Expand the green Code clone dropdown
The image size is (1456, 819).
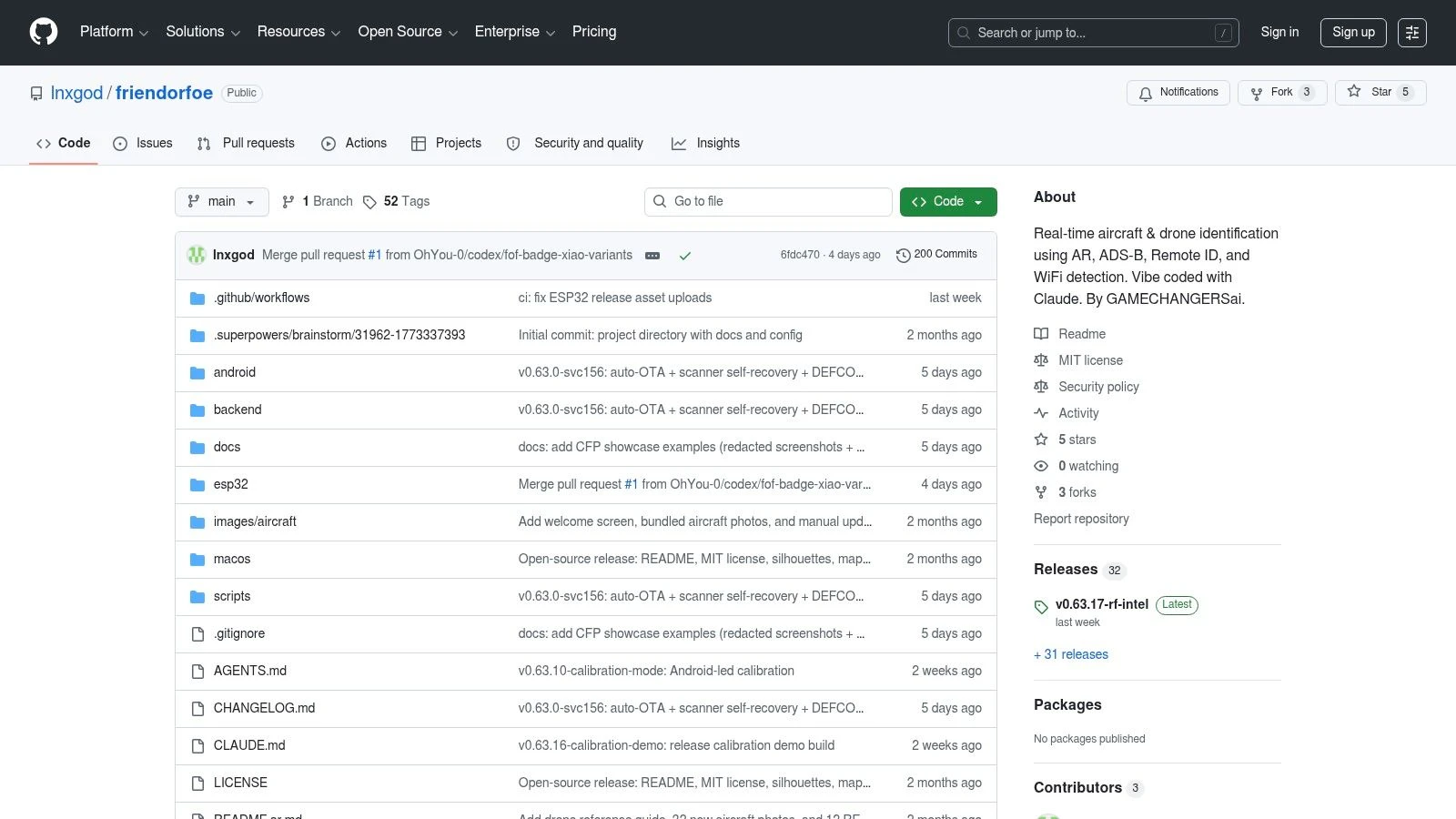948,202
